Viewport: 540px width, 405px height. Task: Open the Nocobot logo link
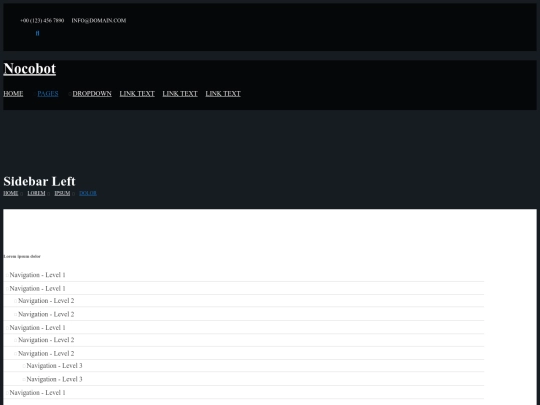coord(30,69)
